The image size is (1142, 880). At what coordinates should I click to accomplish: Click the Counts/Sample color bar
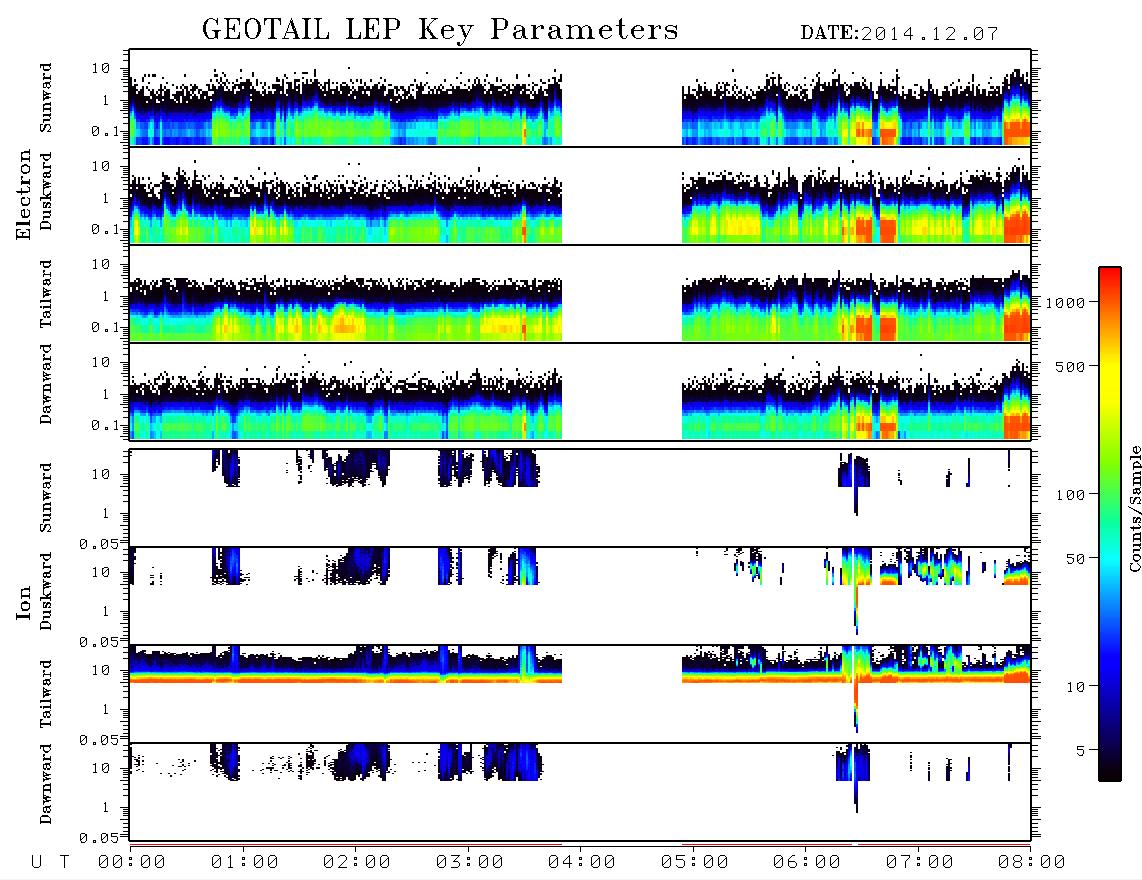click(1110, 524)
